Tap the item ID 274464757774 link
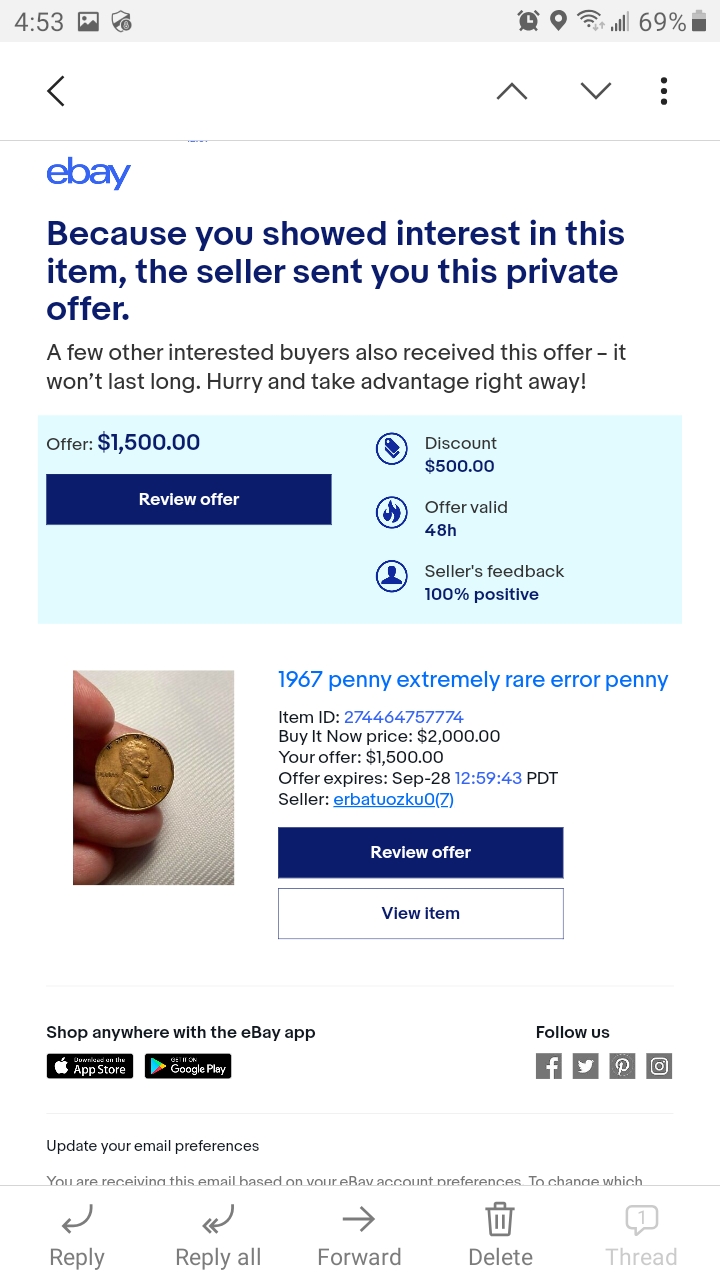 point(403,717)
